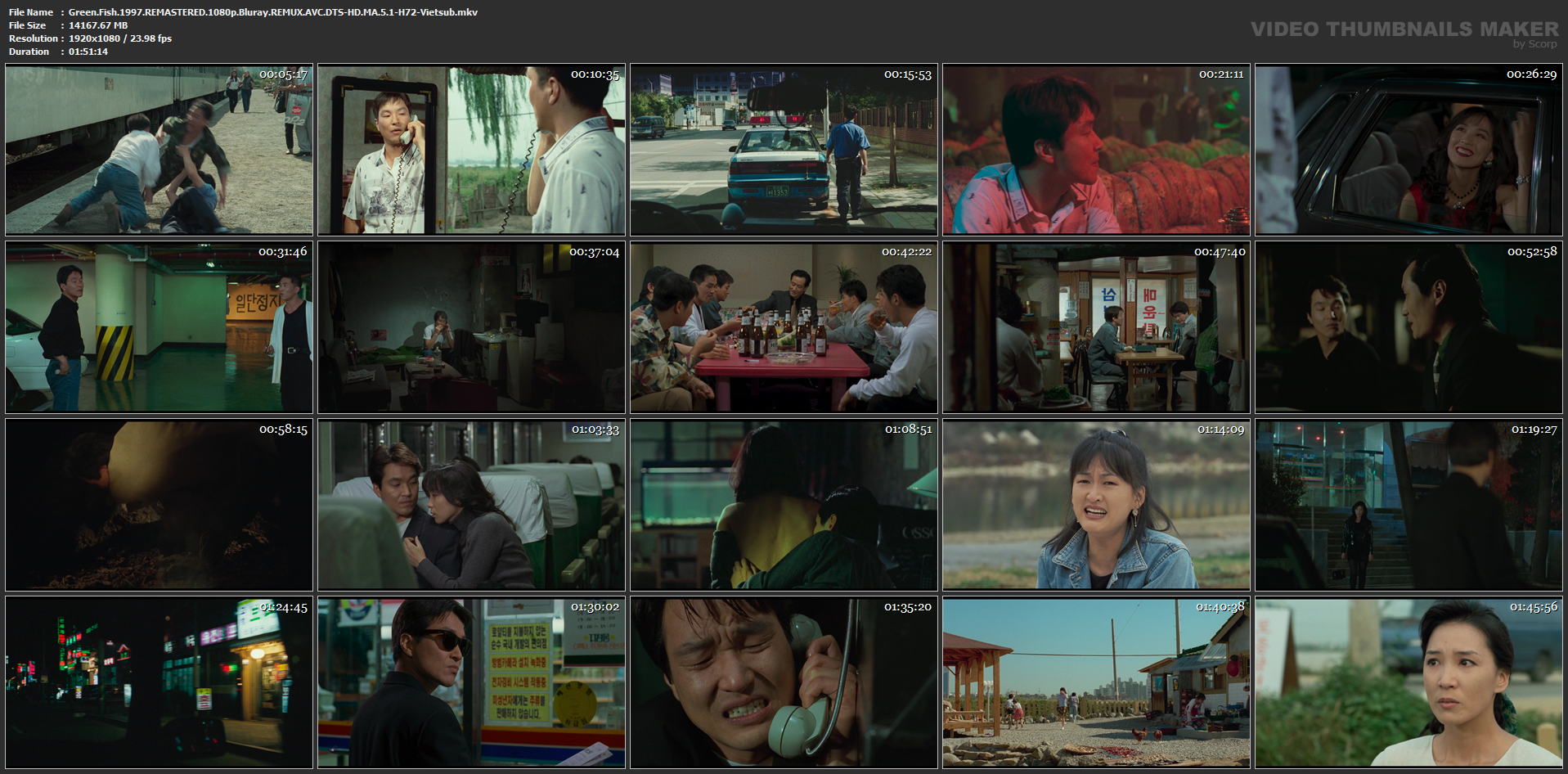
Task: Select the denim jacket woman thumbnail 01:14:09
Action: click(x=1096, y=505)
